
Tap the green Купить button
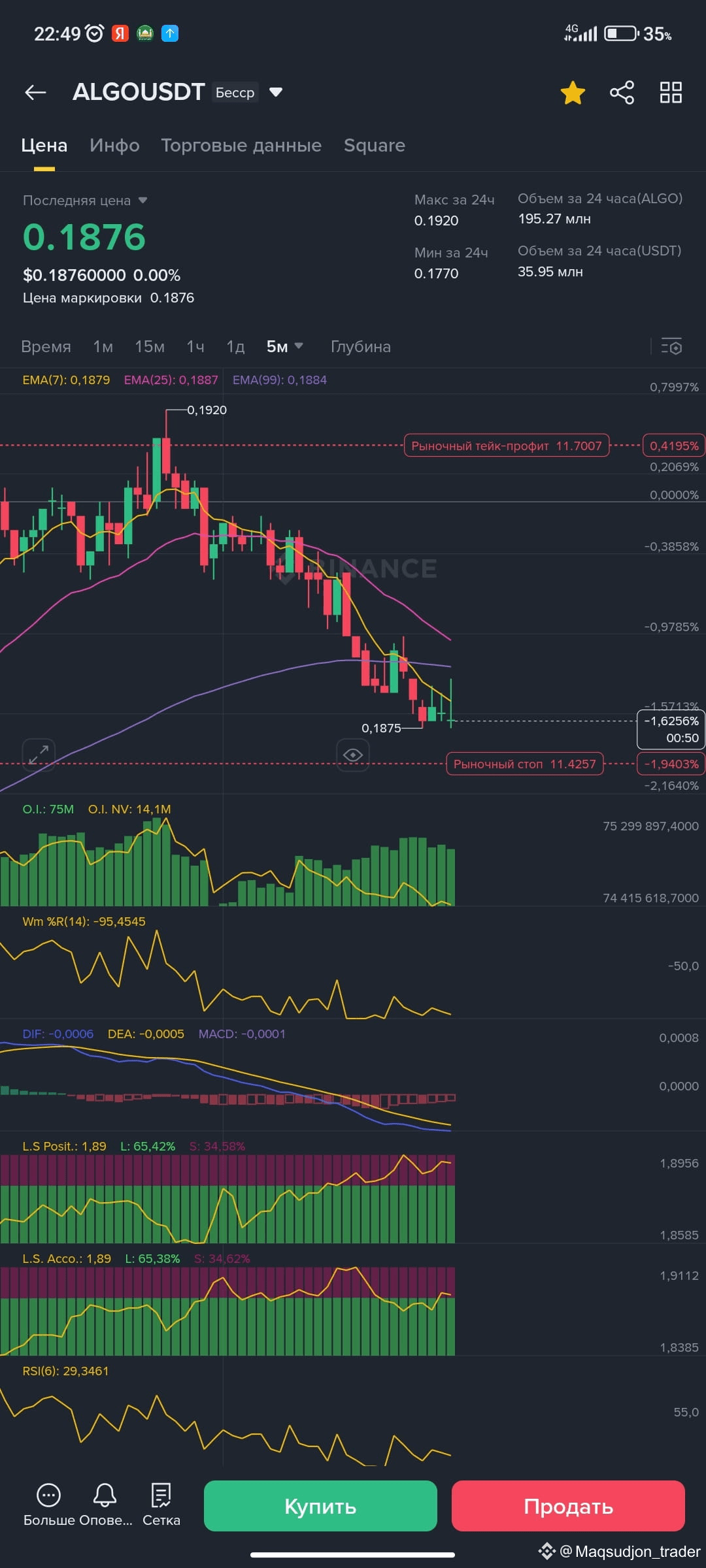pos(320,1506)
